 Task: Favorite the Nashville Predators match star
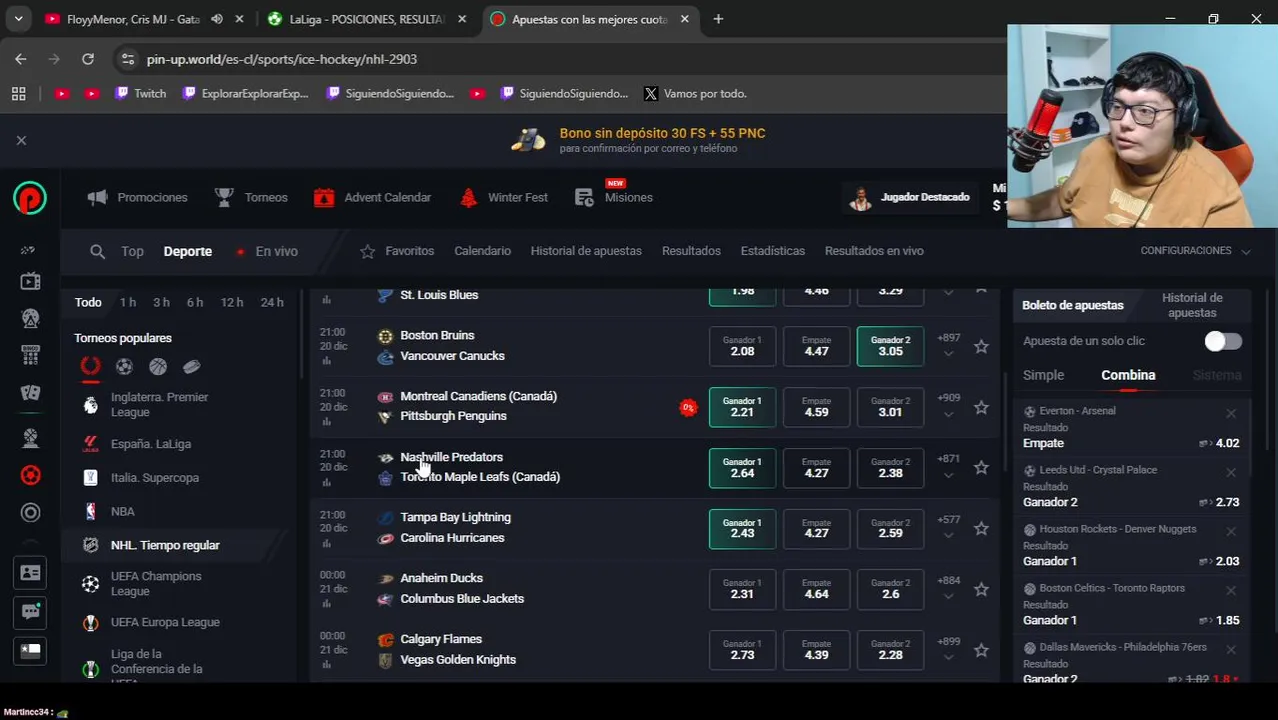pyautogui.click(x=981, y=468)
